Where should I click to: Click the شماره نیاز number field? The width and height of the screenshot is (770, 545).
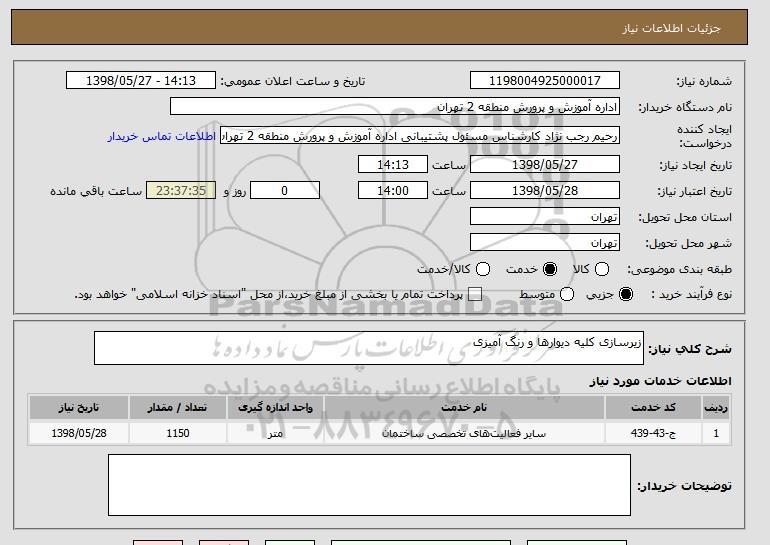click(545, 81)
